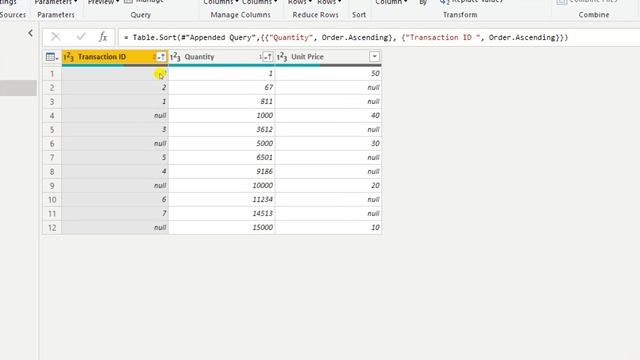This screenshot has height=360, width=640.
Task: Select Transaction ID cell with value 6
Action: pos(115,200)
